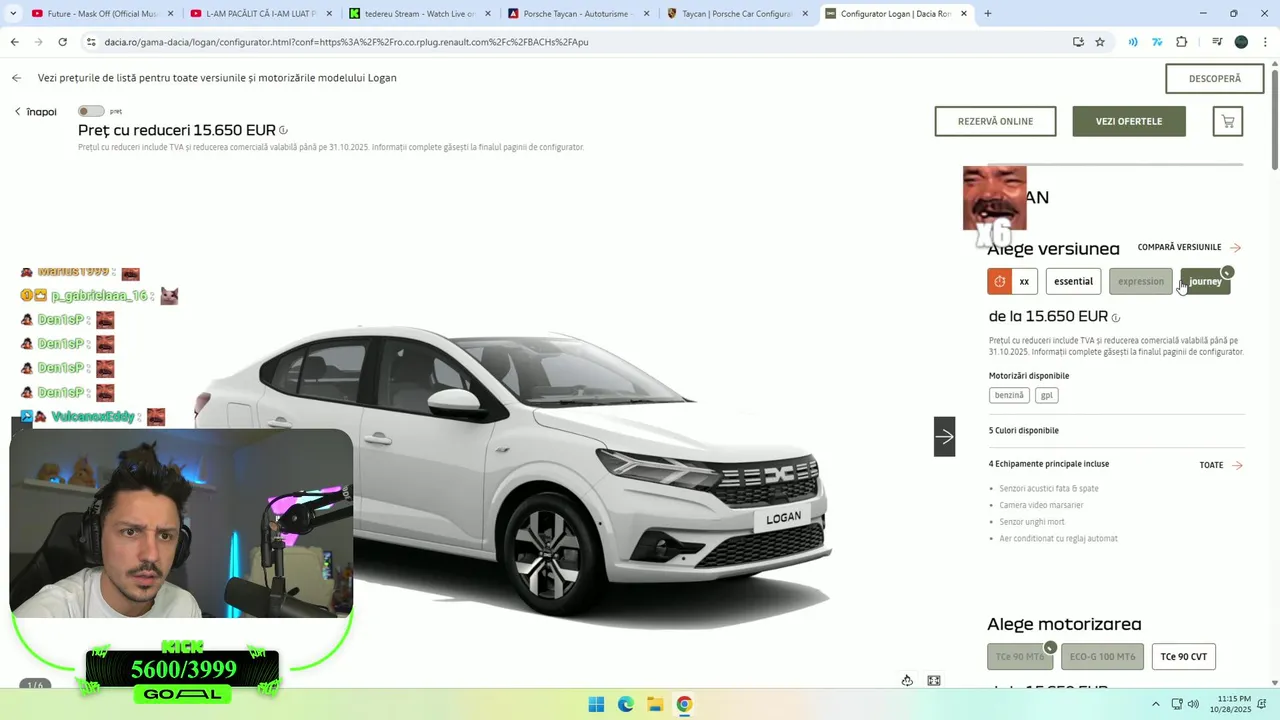
Task: Open site info icon in address bar
Action: tap(91, 42)
